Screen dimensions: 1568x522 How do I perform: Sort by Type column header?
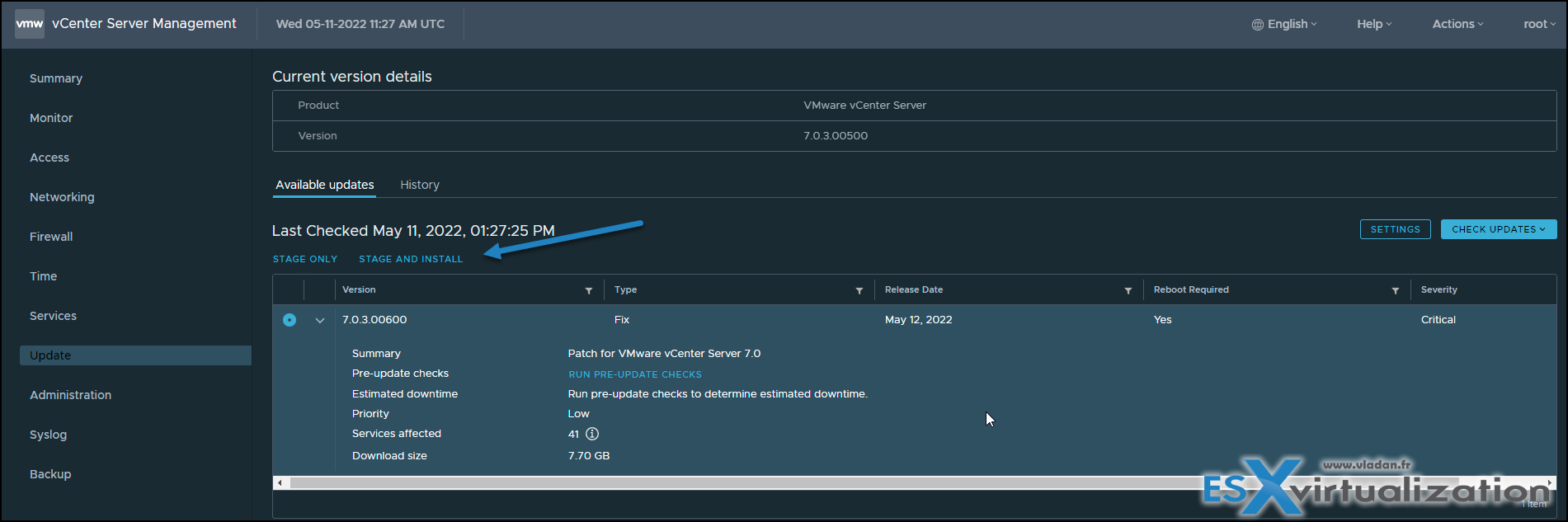[x=625, y=290]
